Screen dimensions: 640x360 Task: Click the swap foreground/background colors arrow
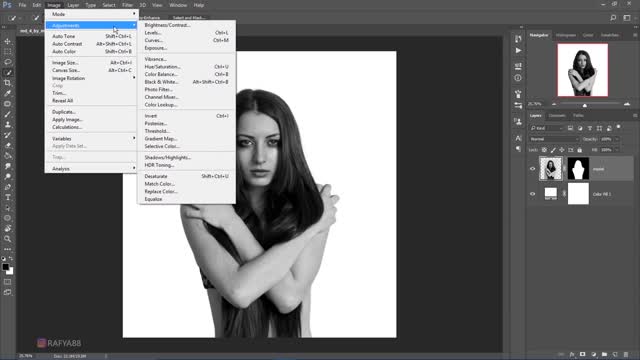(x=11, y=259)
